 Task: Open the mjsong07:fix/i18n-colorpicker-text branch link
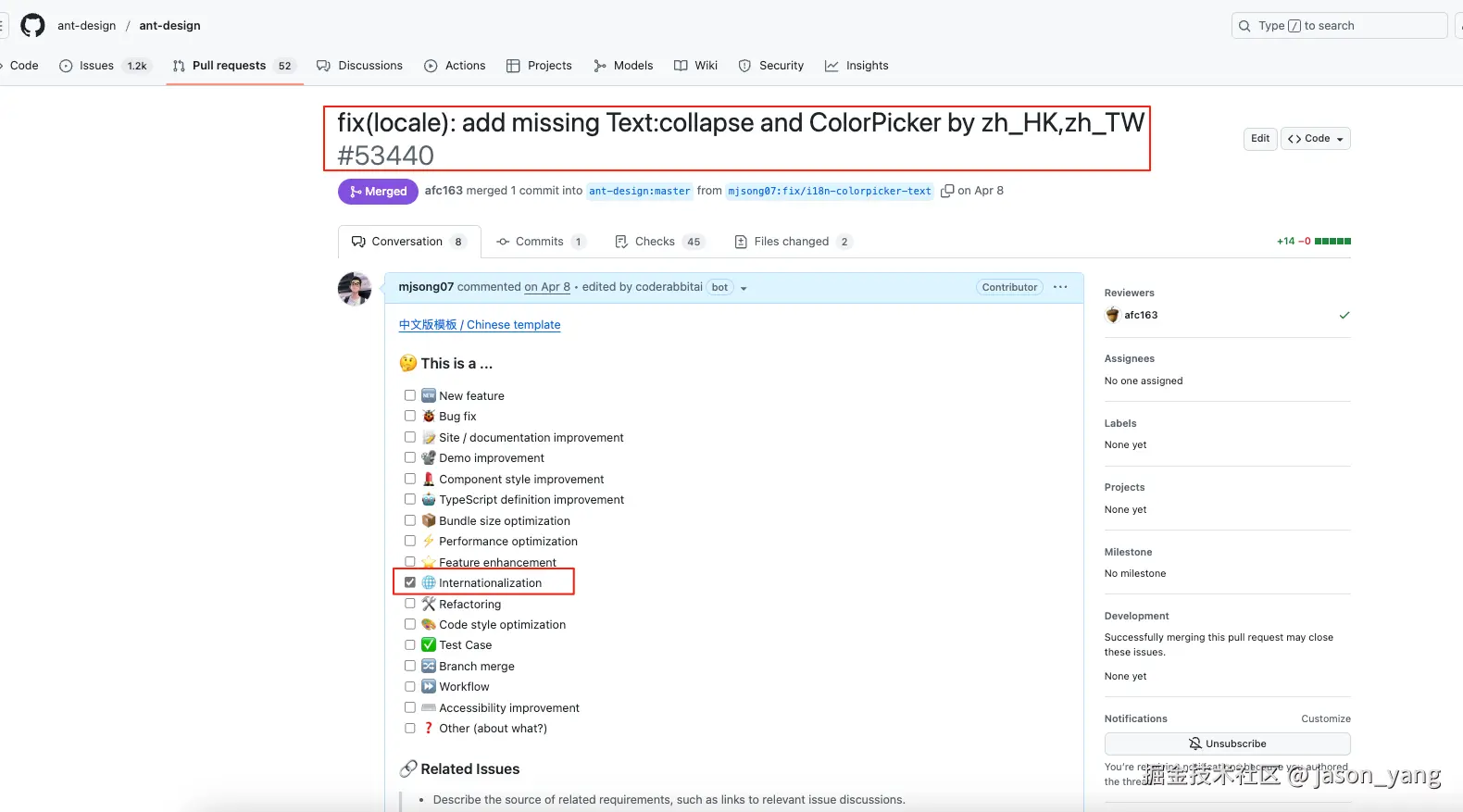click(x=830, y=192)
